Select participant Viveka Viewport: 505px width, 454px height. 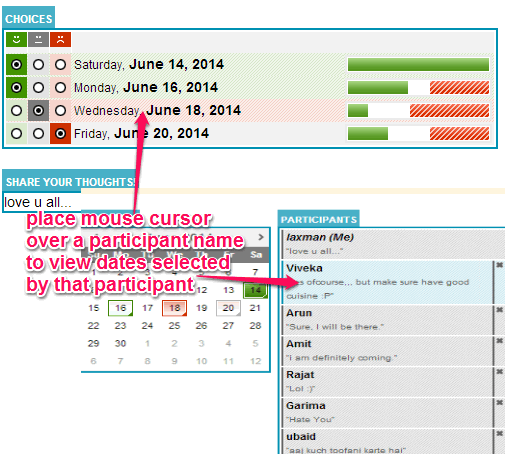click(387, 282)
